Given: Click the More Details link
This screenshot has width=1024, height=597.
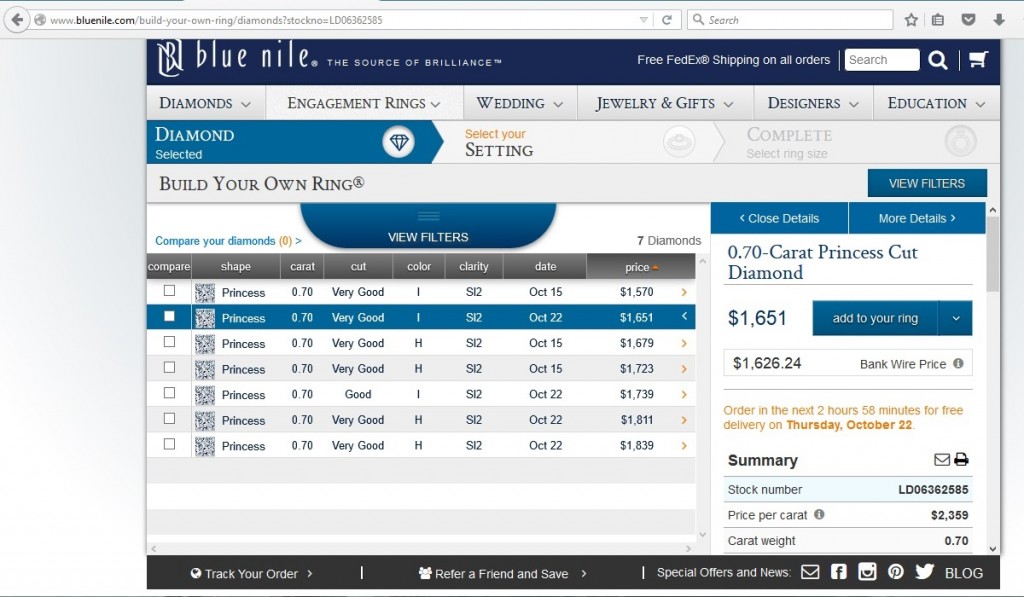Looking at the screenshot, I should click(916, 218).
